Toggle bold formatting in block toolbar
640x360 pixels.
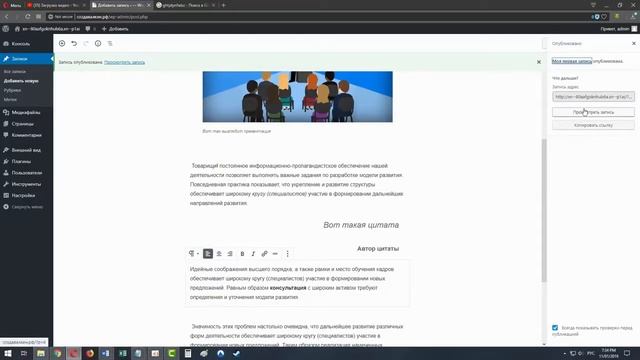pyautogui.click(x=242, y=253)
